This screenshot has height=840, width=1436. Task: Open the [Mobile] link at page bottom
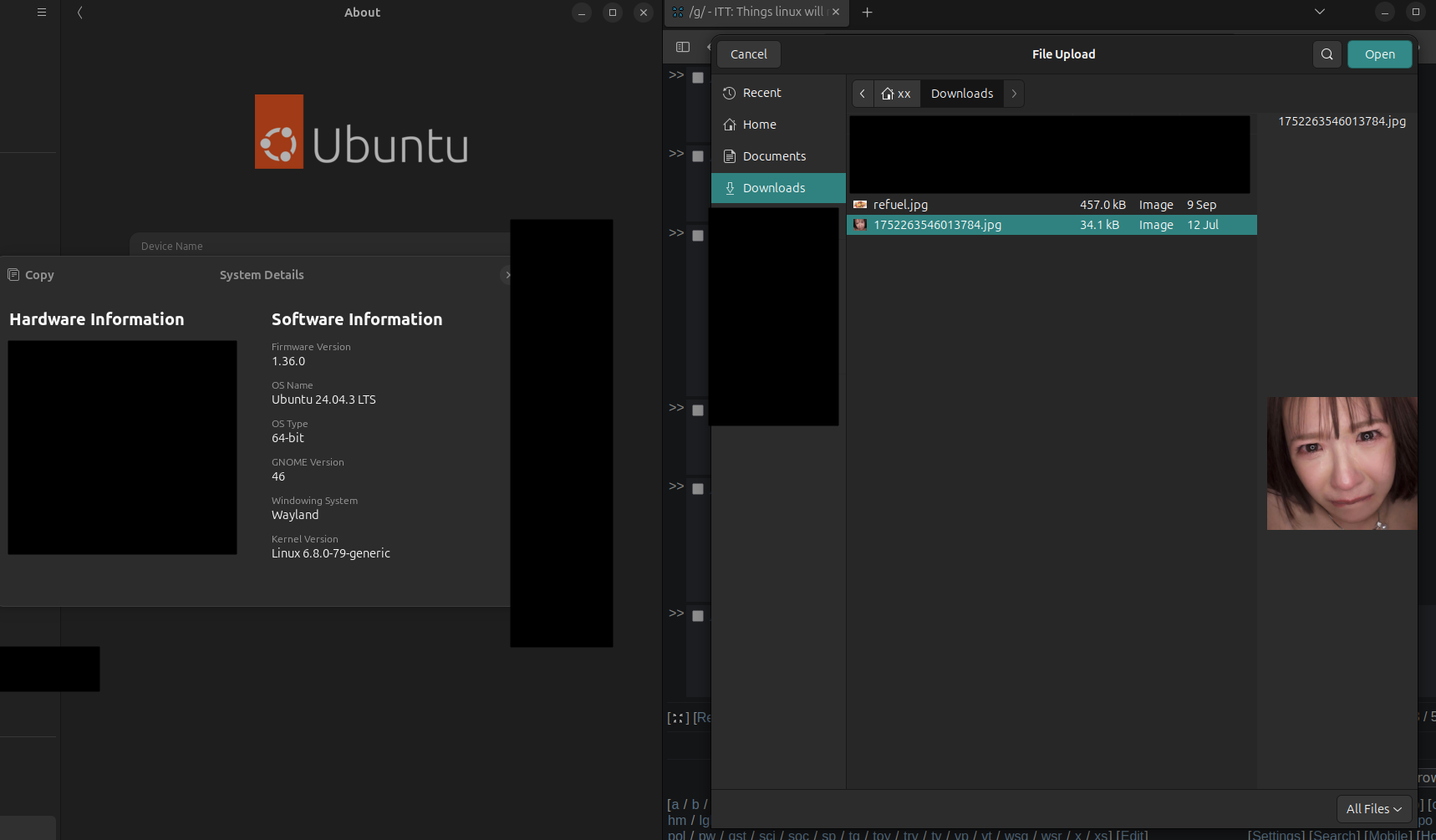point(1388,835)
